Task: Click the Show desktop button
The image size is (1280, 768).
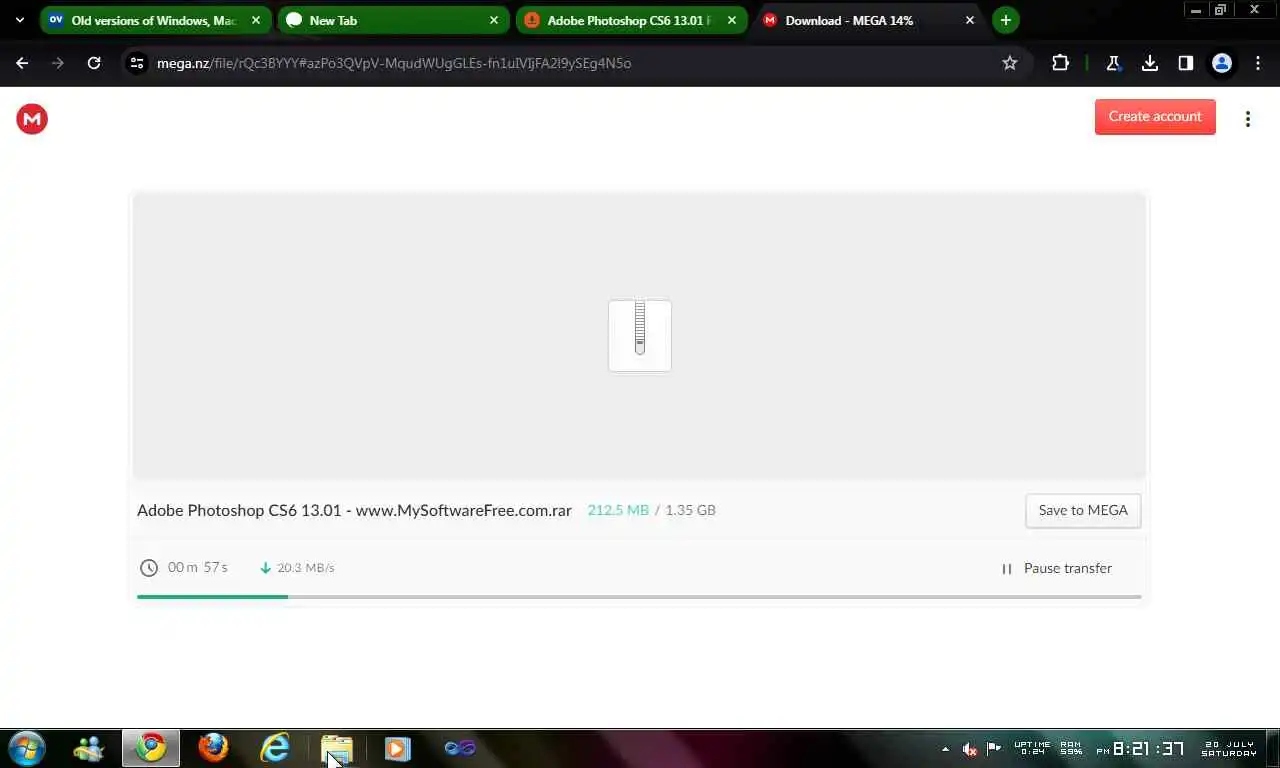Action: tap(1273, 748)
